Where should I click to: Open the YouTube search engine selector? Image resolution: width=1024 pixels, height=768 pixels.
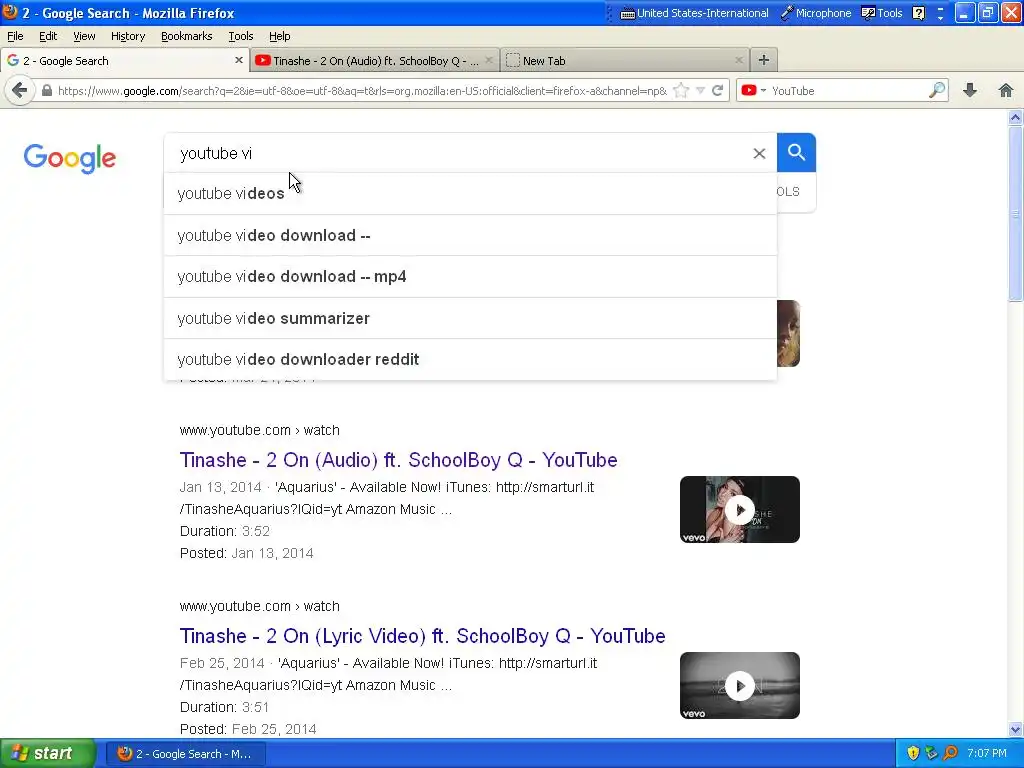pos(753,91)
